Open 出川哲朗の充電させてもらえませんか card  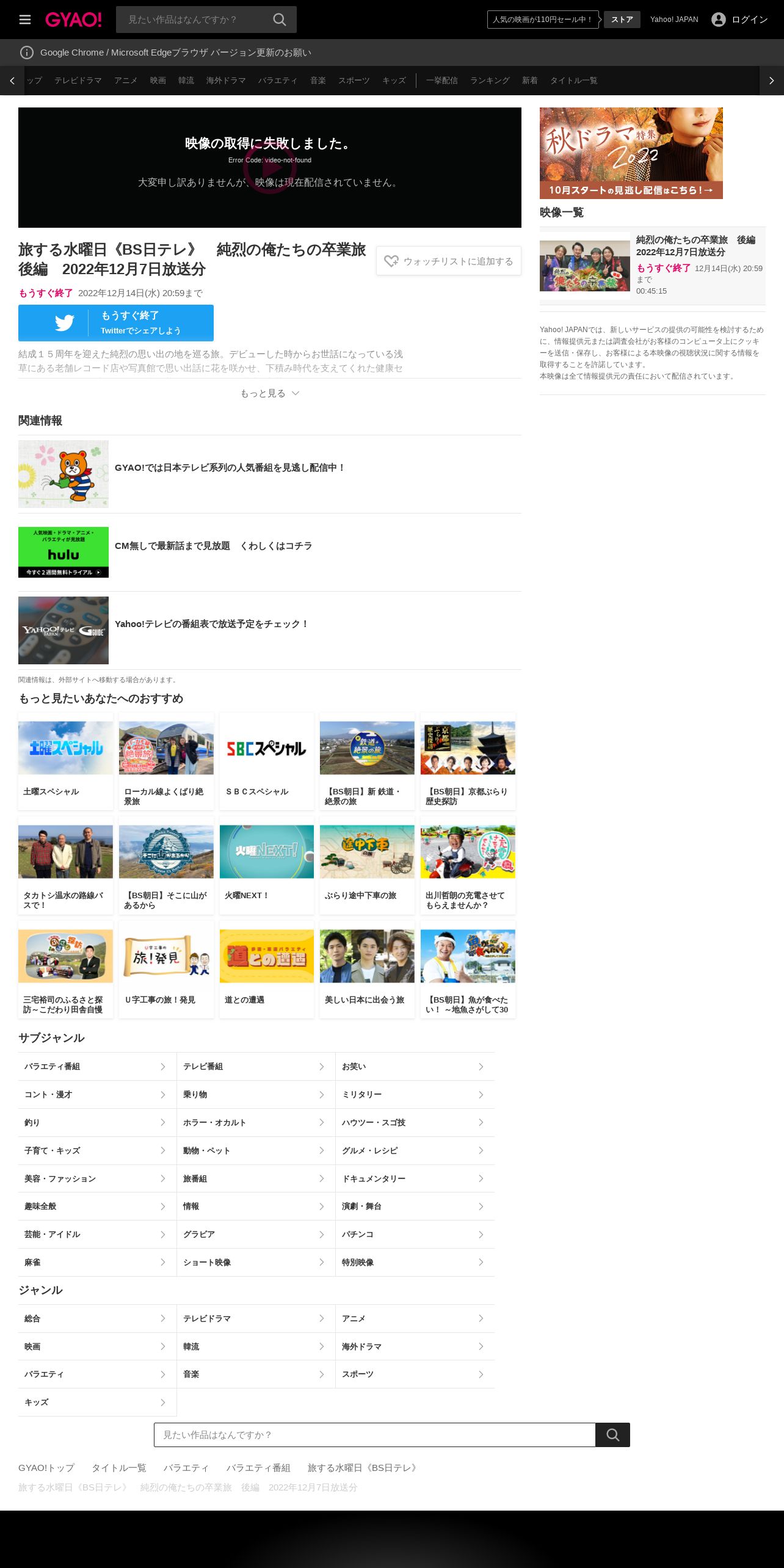point(468,866)
